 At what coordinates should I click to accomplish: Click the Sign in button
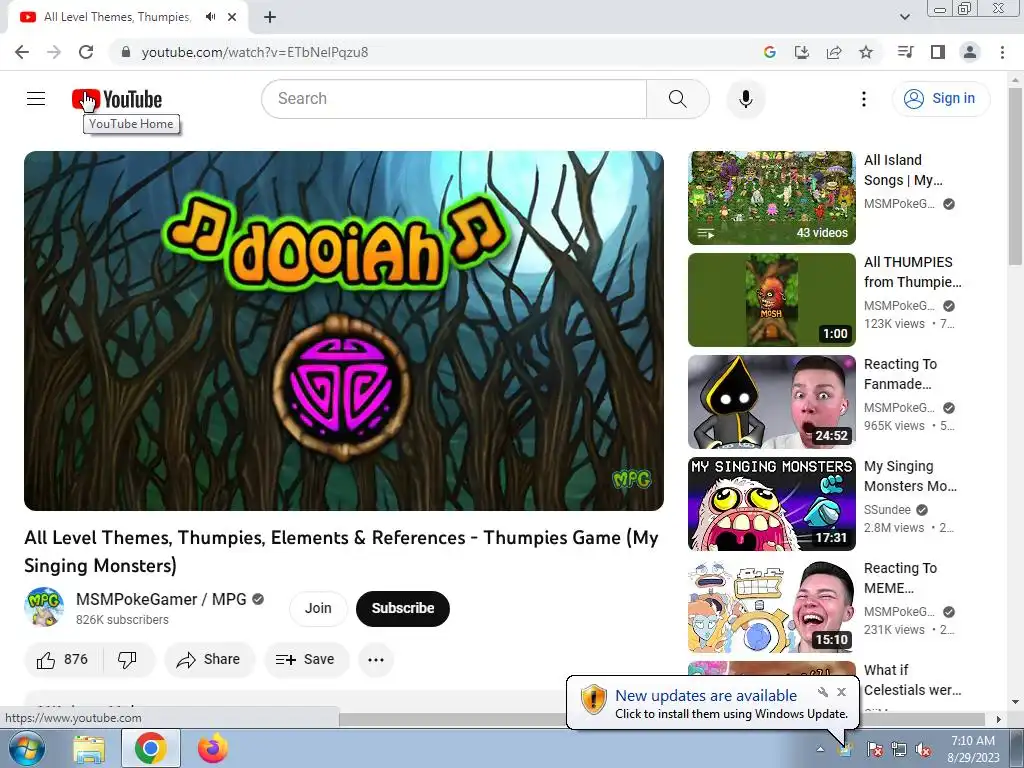(x=940, y=99)
